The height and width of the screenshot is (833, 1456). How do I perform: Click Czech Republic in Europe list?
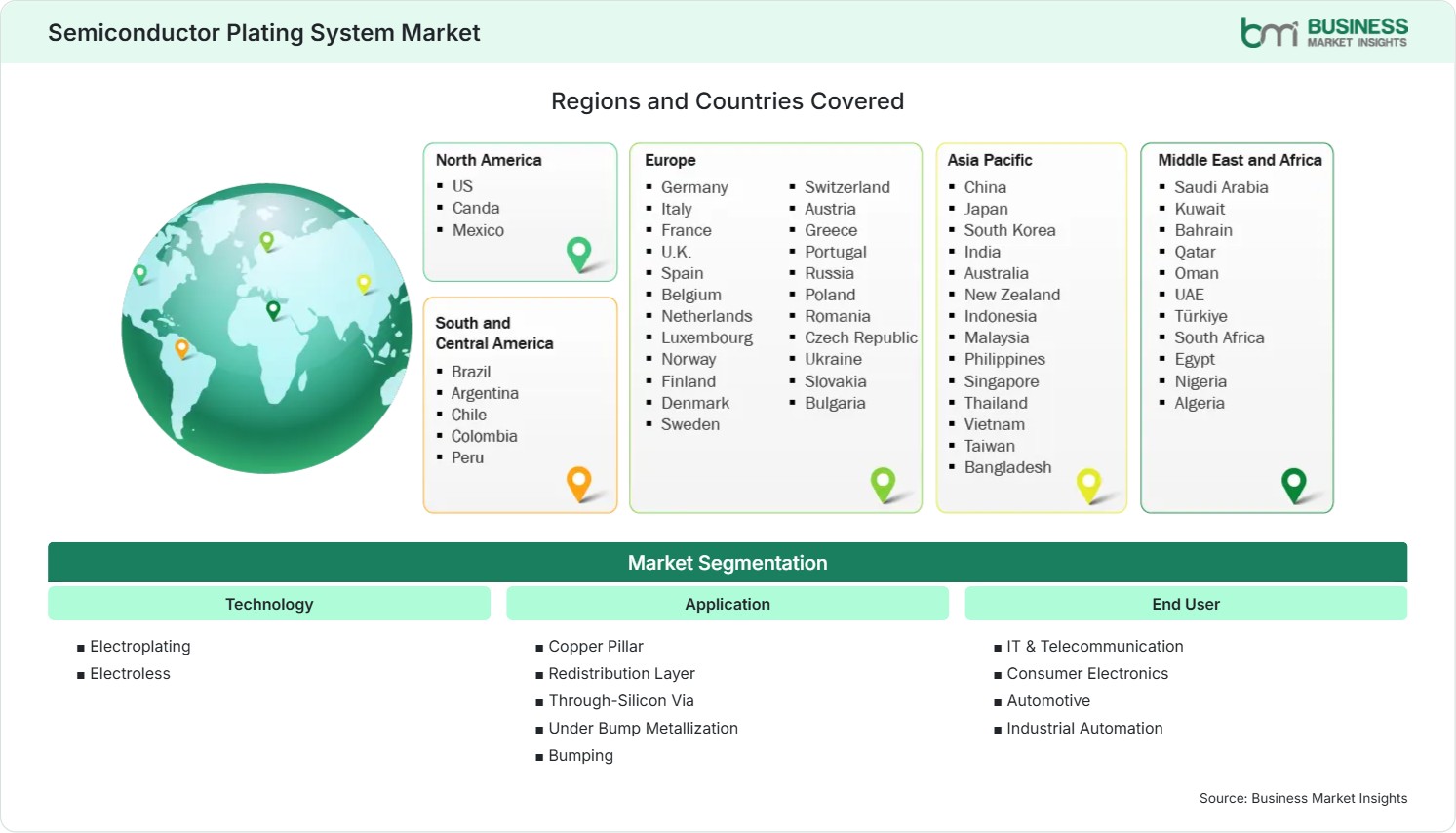tap(861, 337)
